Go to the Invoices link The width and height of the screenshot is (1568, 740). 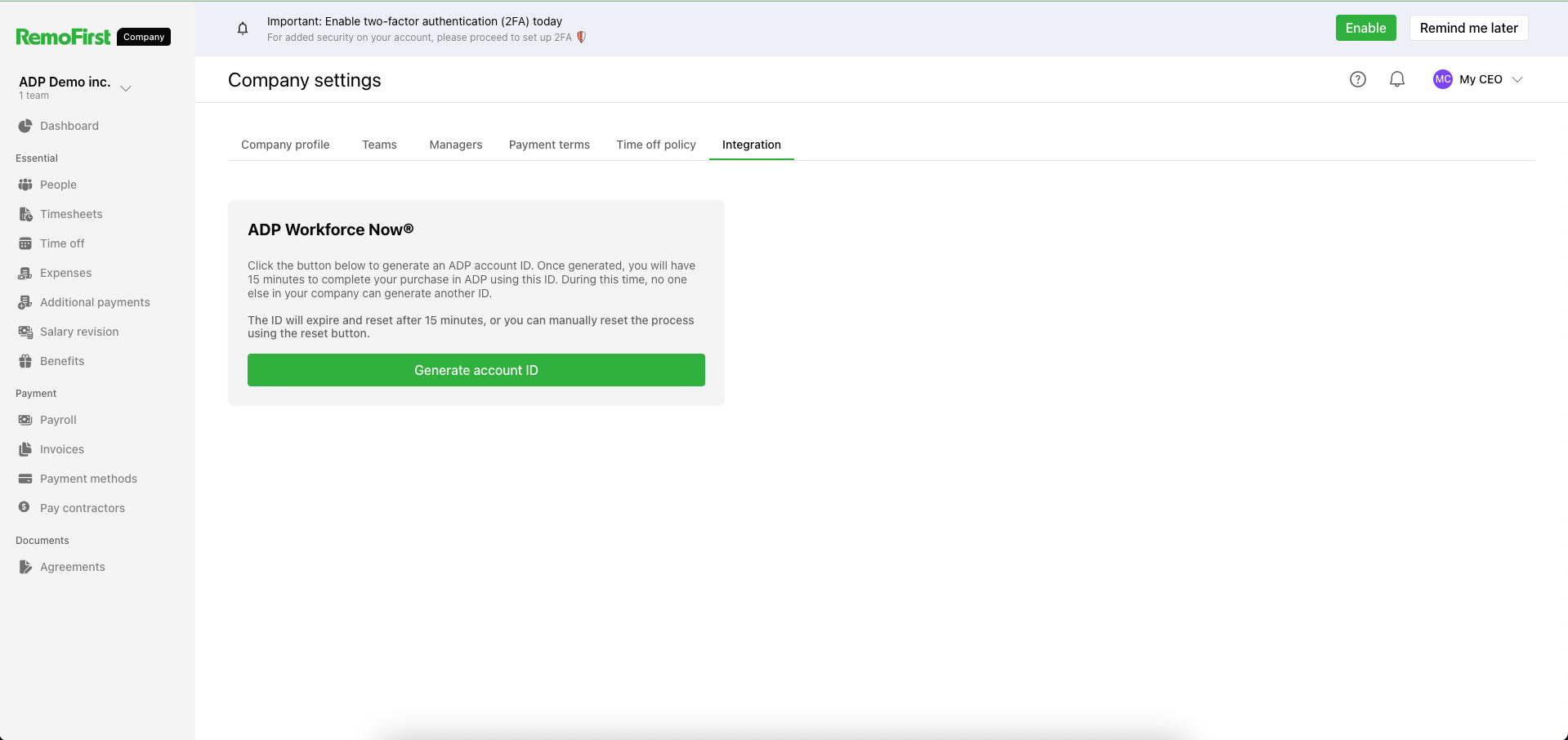click(62, 449)
